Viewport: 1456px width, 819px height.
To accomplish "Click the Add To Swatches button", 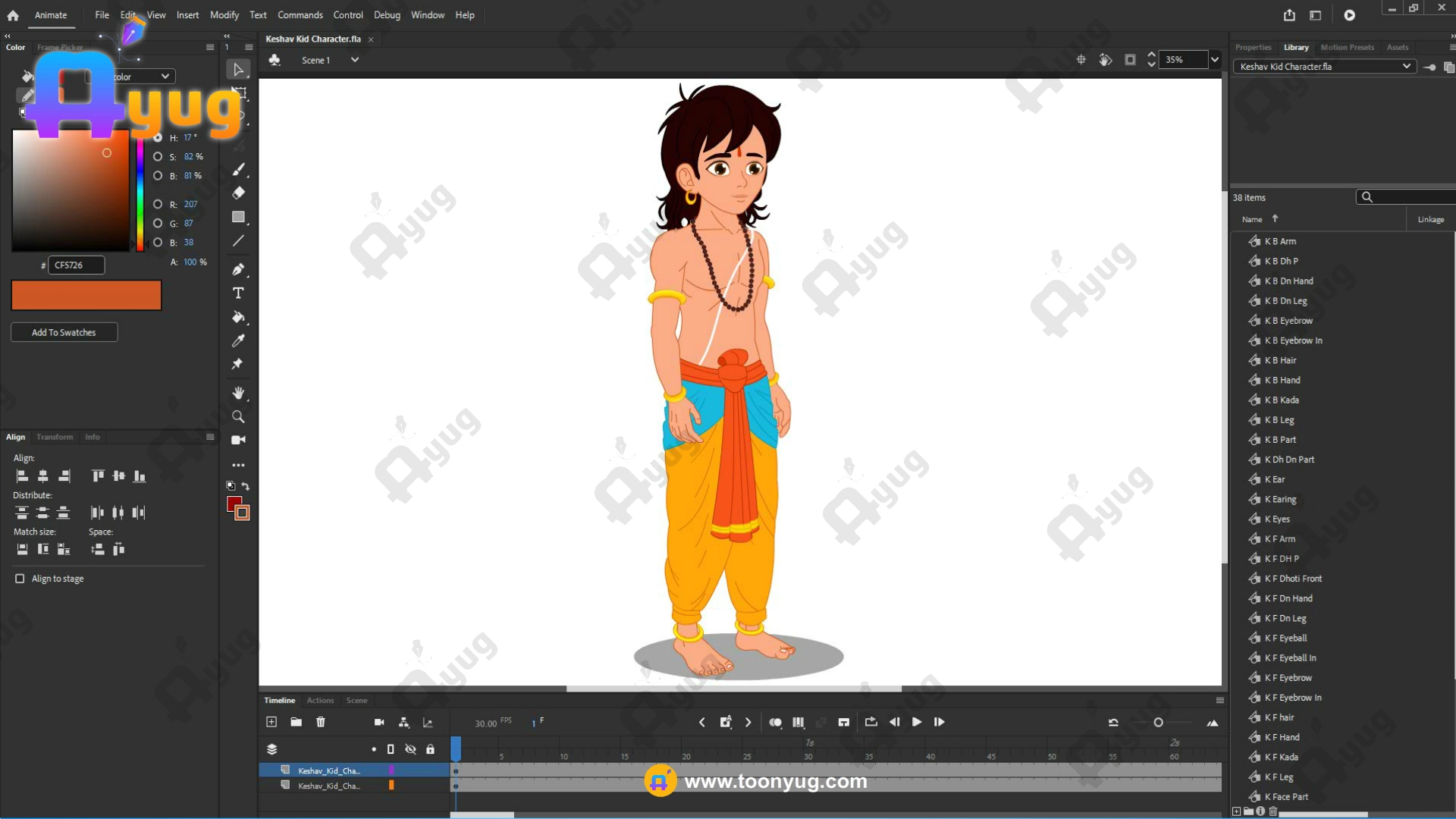I will 64,332.
